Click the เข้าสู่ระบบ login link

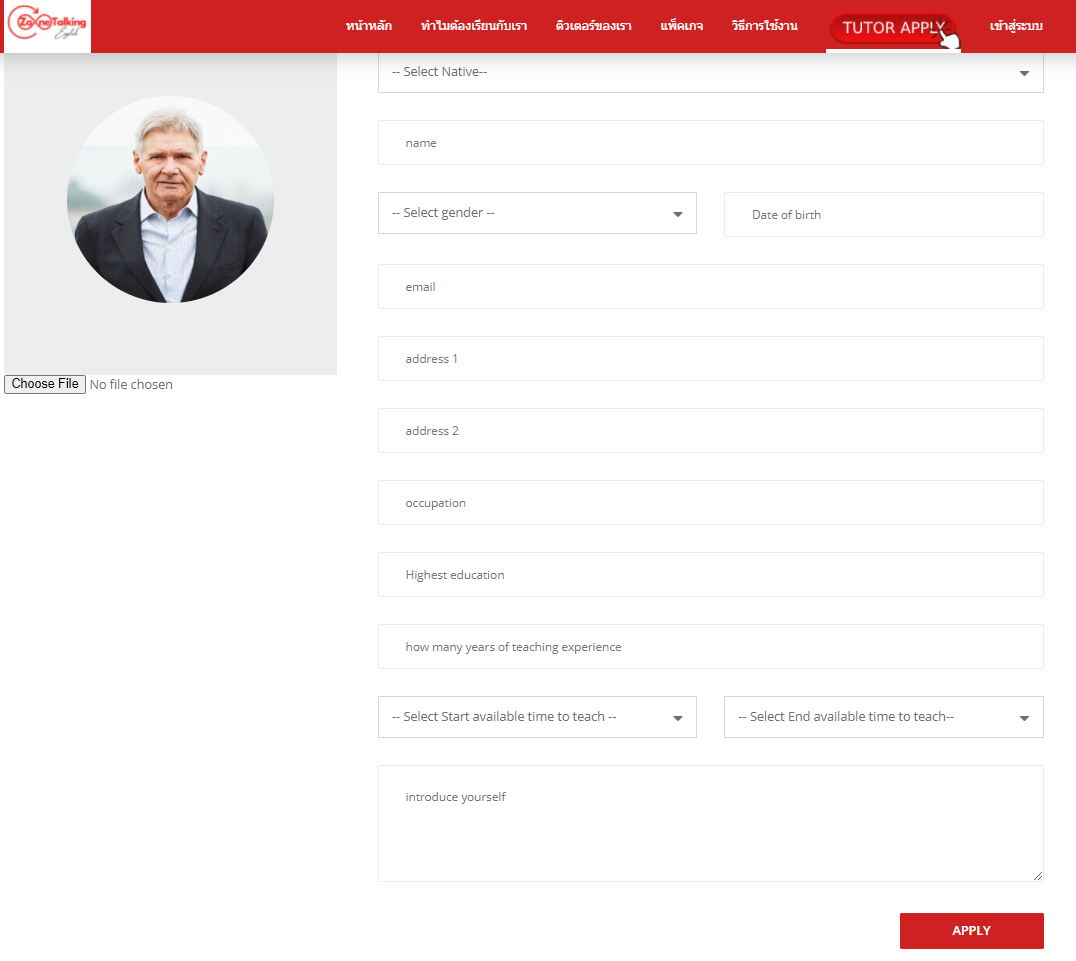[x=1016, y=26]
